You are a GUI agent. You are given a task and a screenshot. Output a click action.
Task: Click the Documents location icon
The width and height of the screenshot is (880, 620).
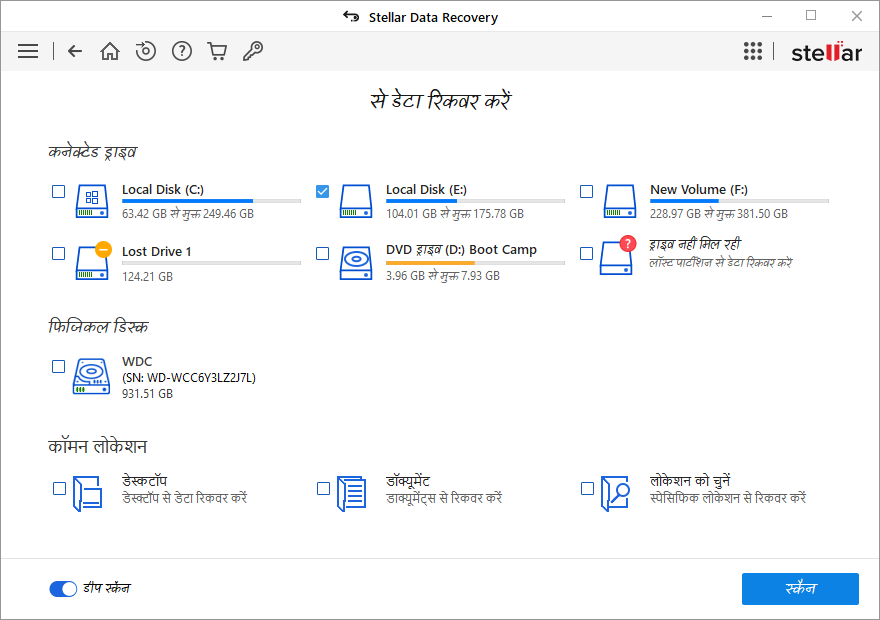[x=351, y=493]
